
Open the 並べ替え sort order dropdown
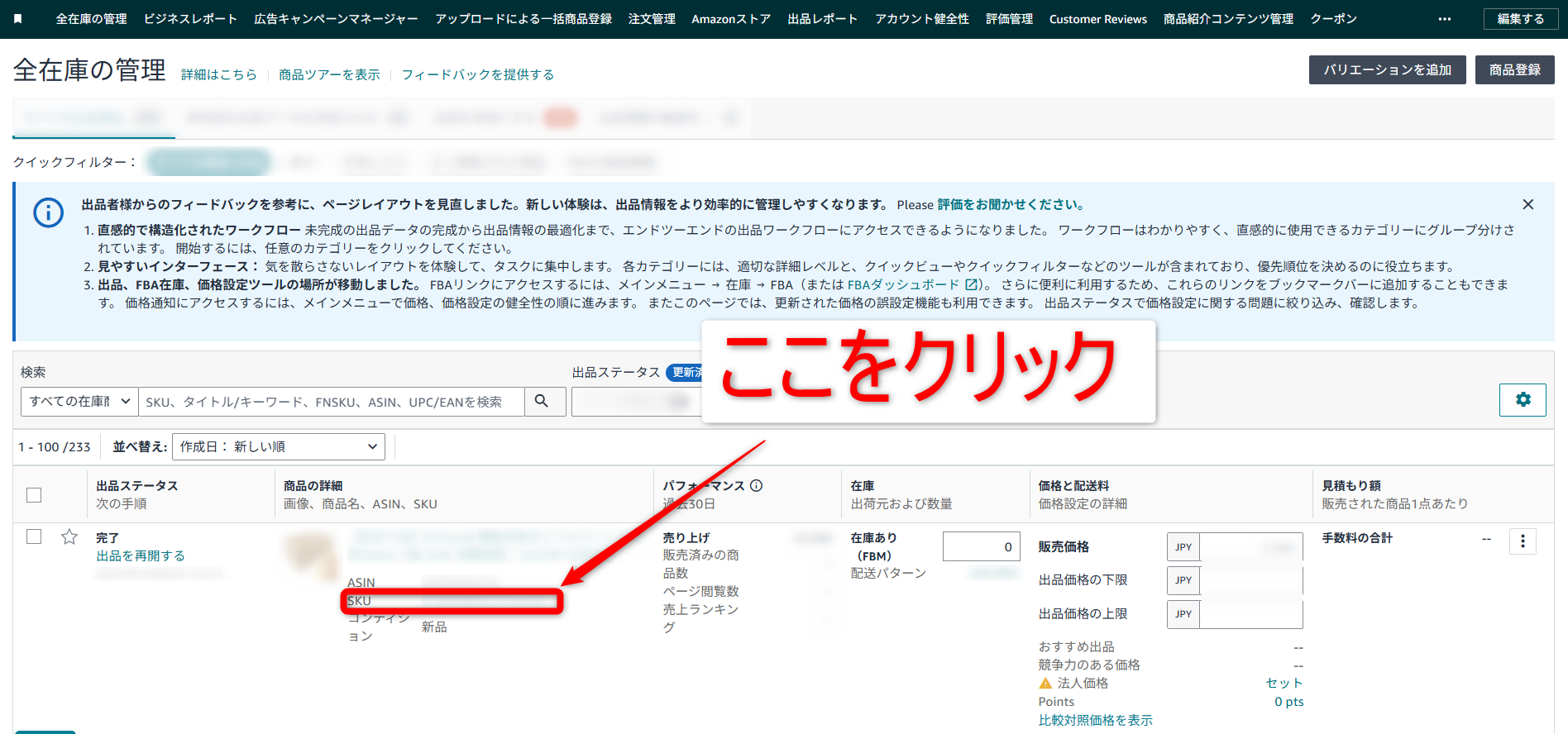click(x=278, y=446)
